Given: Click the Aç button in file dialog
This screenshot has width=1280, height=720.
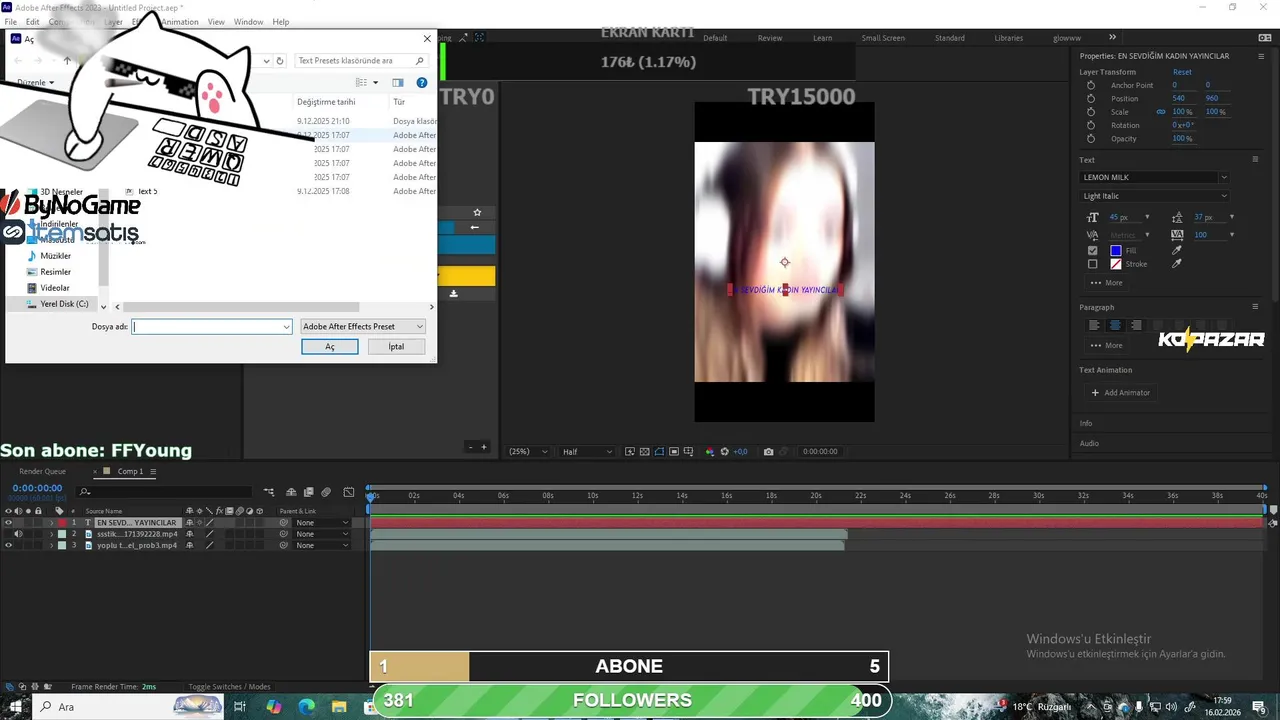Looking at the screenshot, I should (329, 346).
